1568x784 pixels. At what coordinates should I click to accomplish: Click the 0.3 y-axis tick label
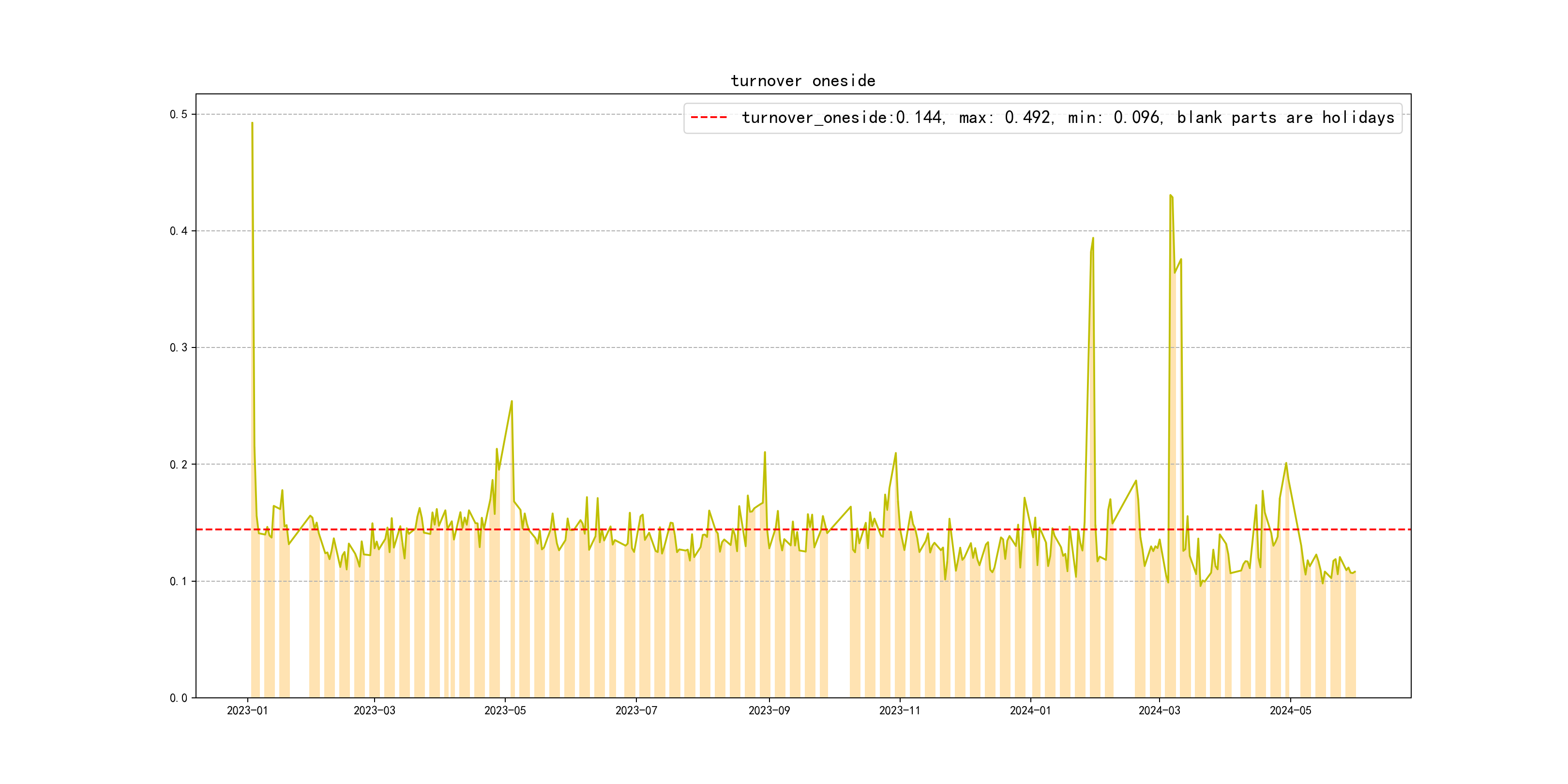point(179,347)
